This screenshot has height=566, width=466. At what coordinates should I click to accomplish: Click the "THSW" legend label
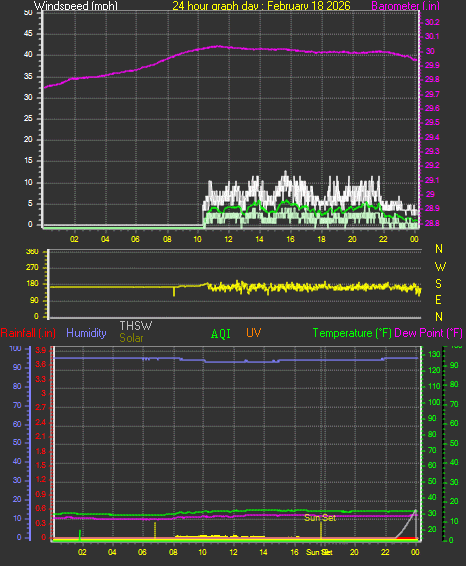tap(136, 326)
